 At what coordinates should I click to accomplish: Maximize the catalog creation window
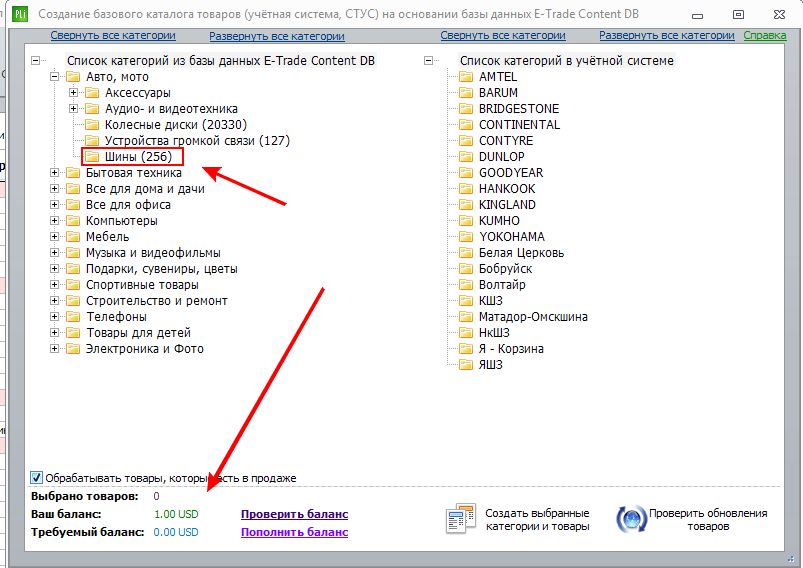point(738,15)
